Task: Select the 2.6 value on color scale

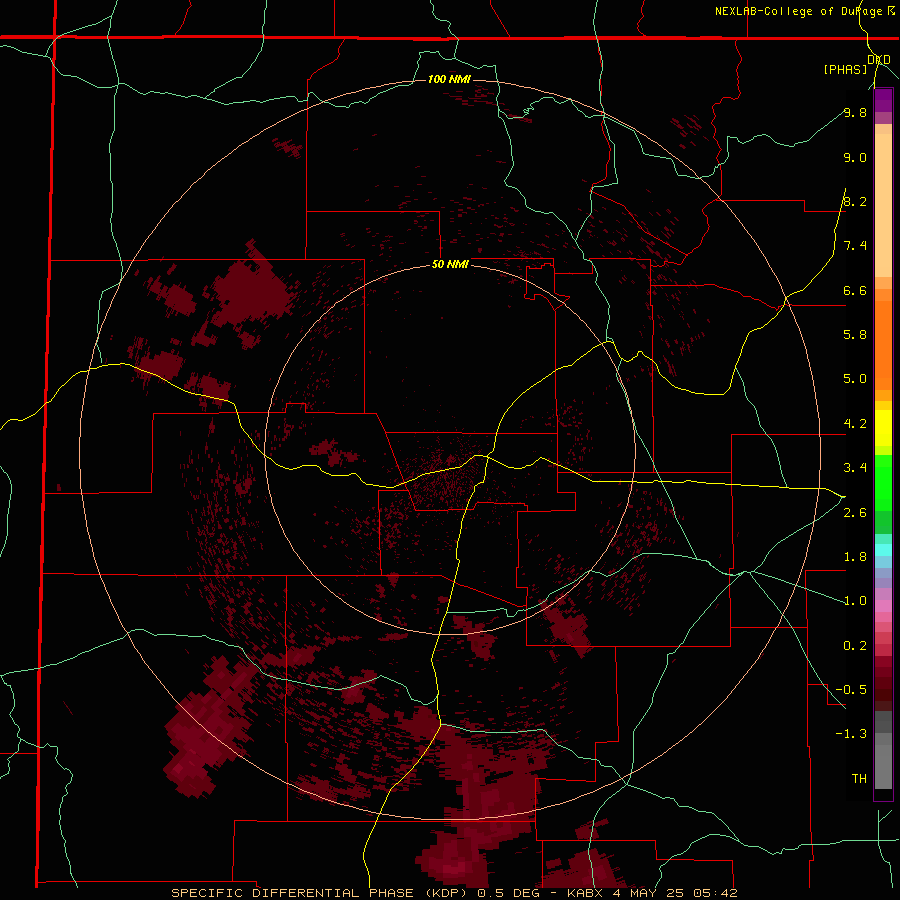Action: [855, 513]
